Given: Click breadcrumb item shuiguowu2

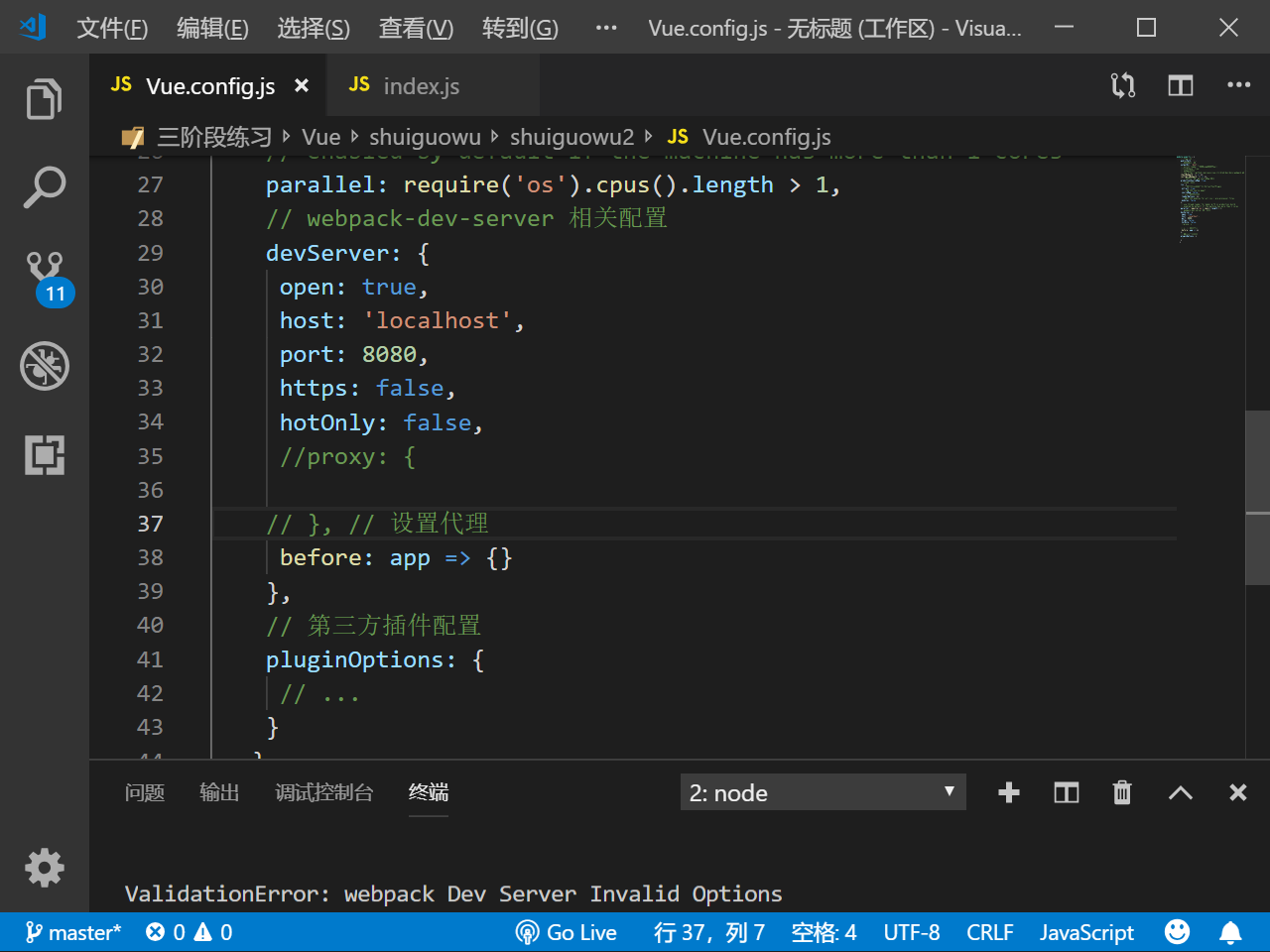Looking at the screenshot, I should pos(571,137).
